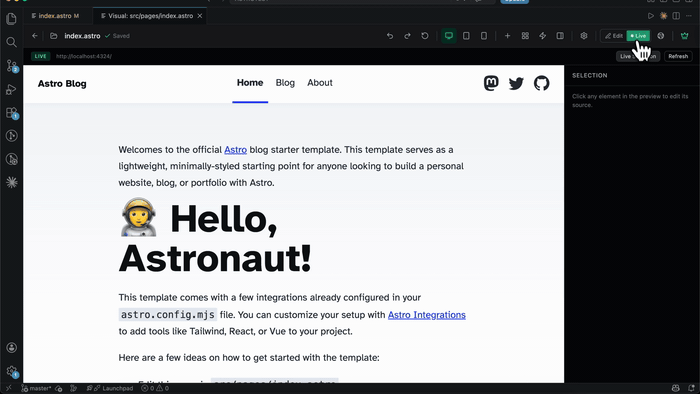Click the Astro hyperlink in intro paragraph
700x394 pixels.
[235, 149]
